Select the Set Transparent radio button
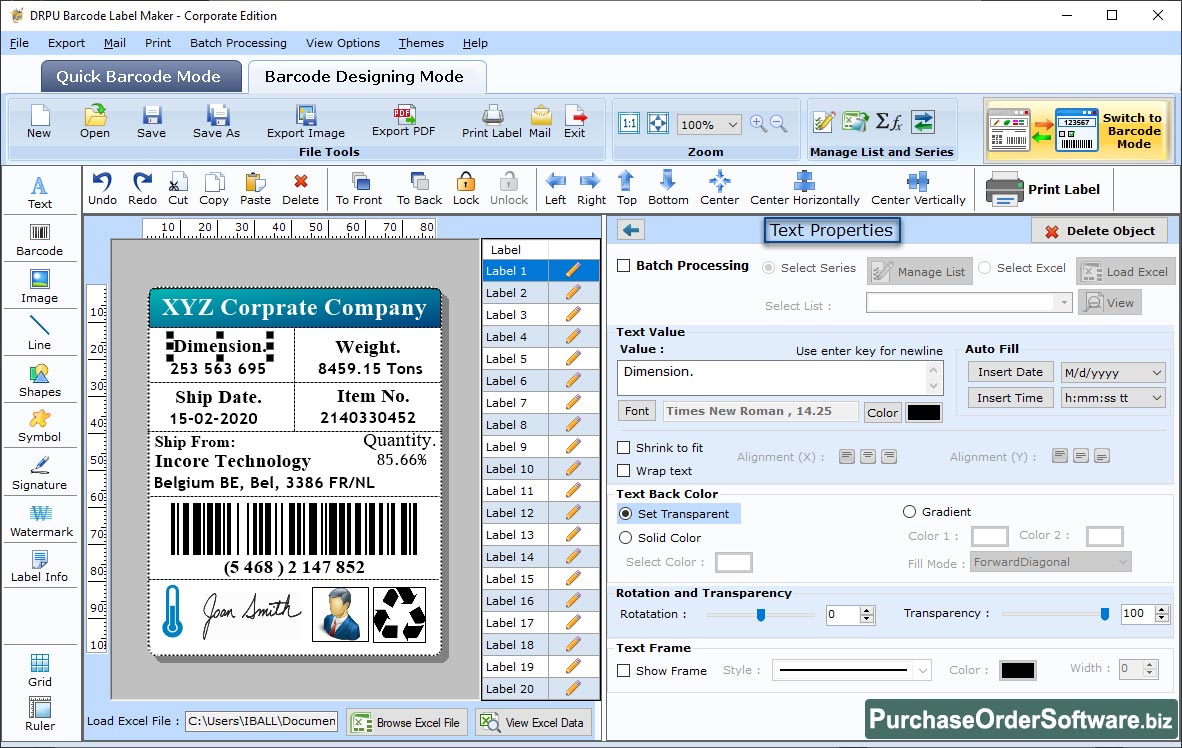Viewport: 1182px width, 748px height. click(626, 513)
